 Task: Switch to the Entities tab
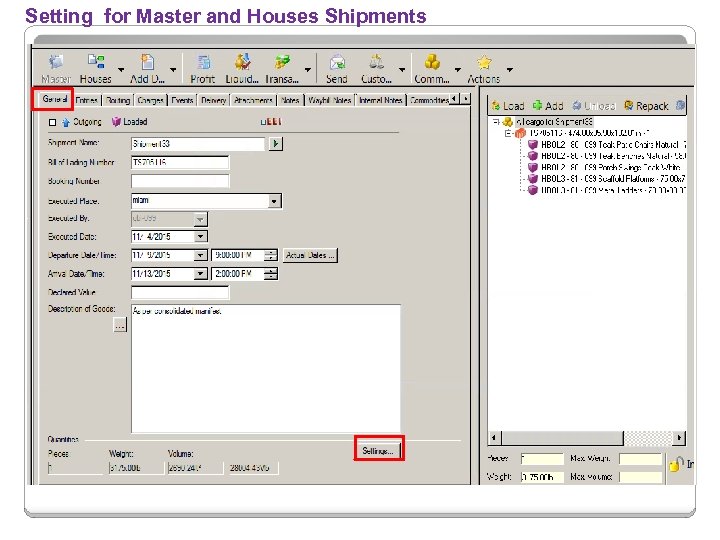pos(86,100)
